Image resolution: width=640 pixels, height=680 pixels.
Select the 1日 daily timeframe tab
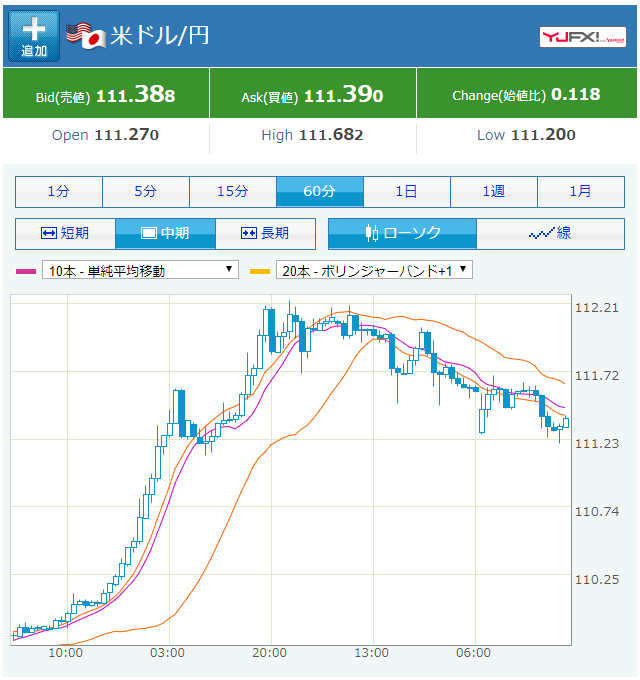[406, 191]
